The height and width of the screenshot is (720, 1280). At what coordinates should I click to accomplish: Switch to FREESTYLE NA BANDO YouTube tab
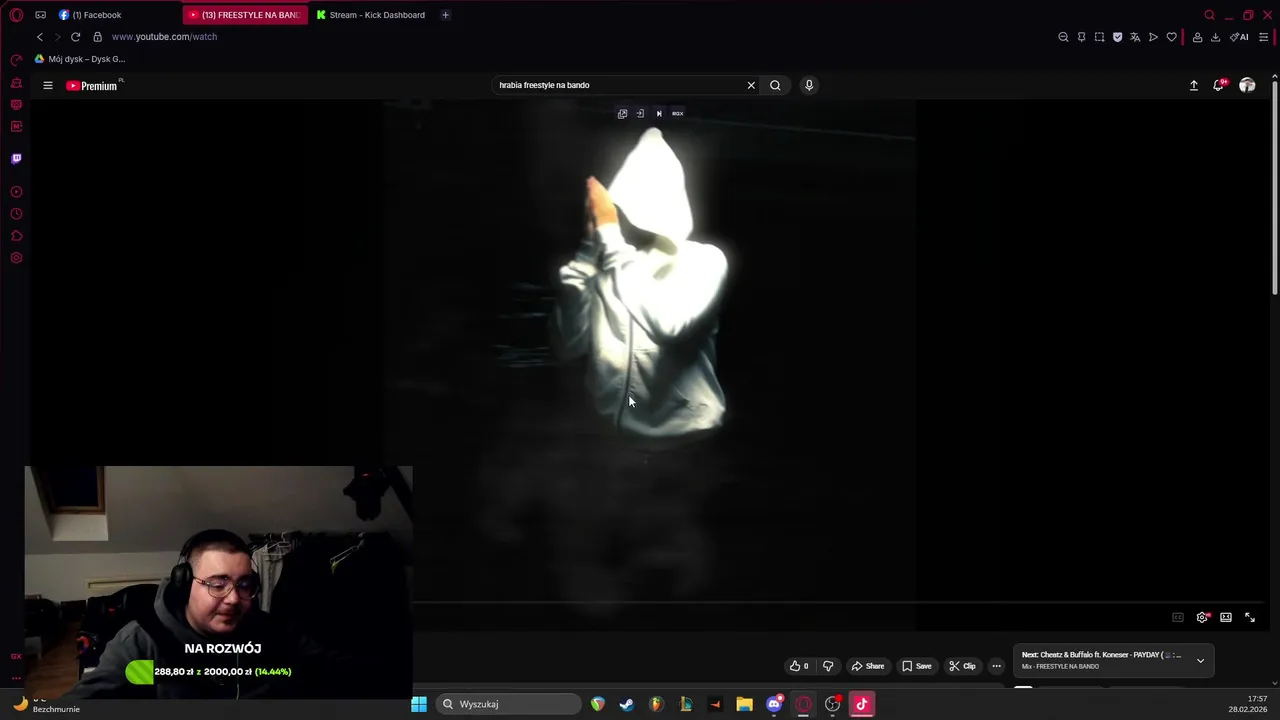tap(246, 15)
